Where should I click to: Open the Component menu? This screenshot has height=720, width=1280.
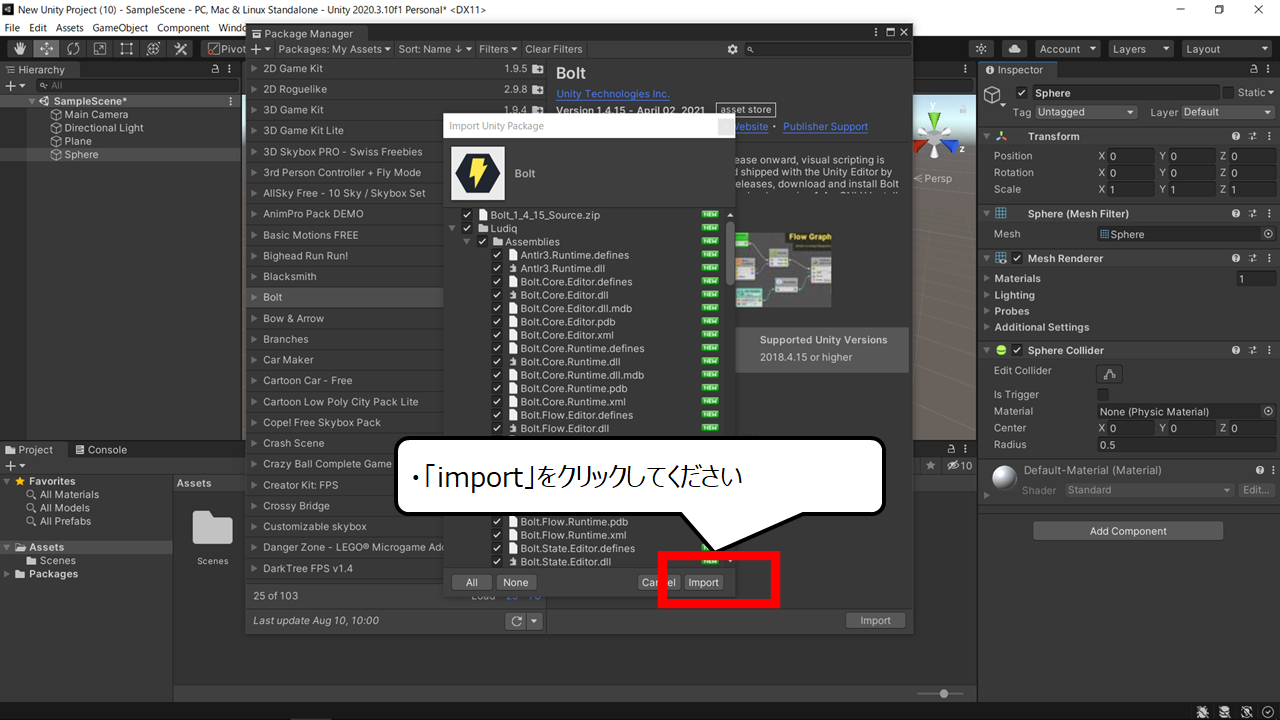point(184,28)
